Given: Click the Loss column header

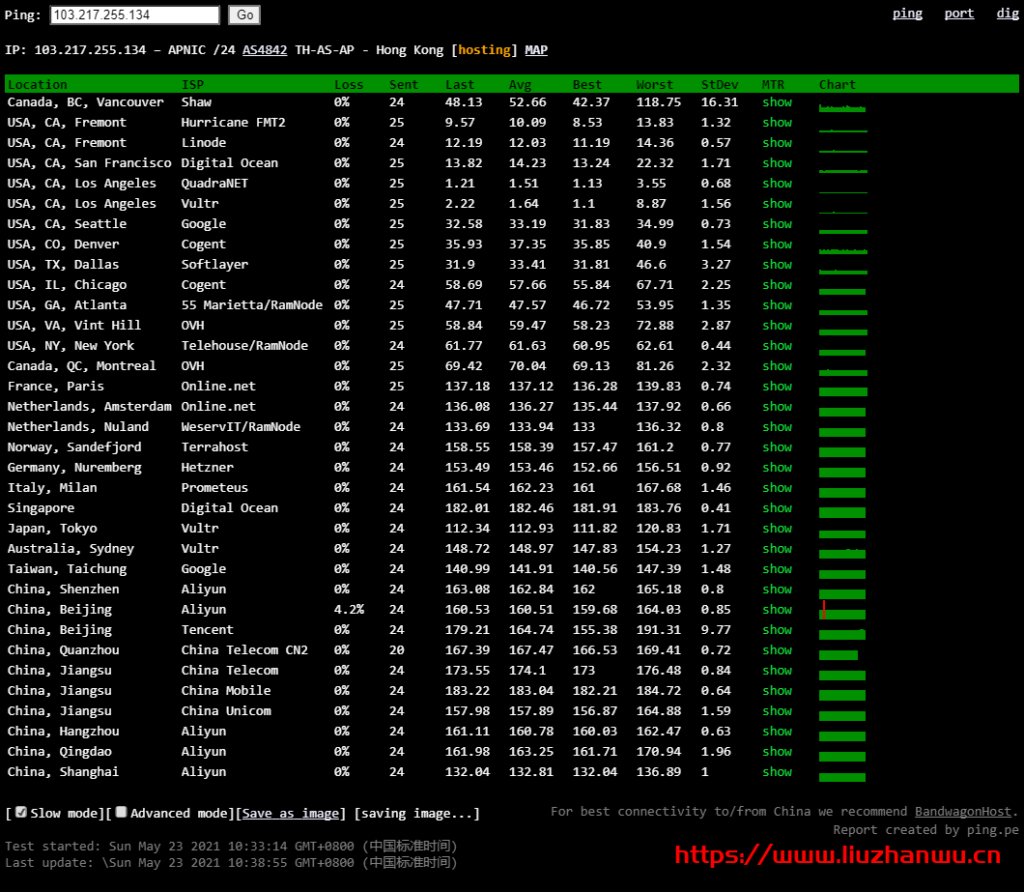Looking at the screenshot, I should 349,85.
